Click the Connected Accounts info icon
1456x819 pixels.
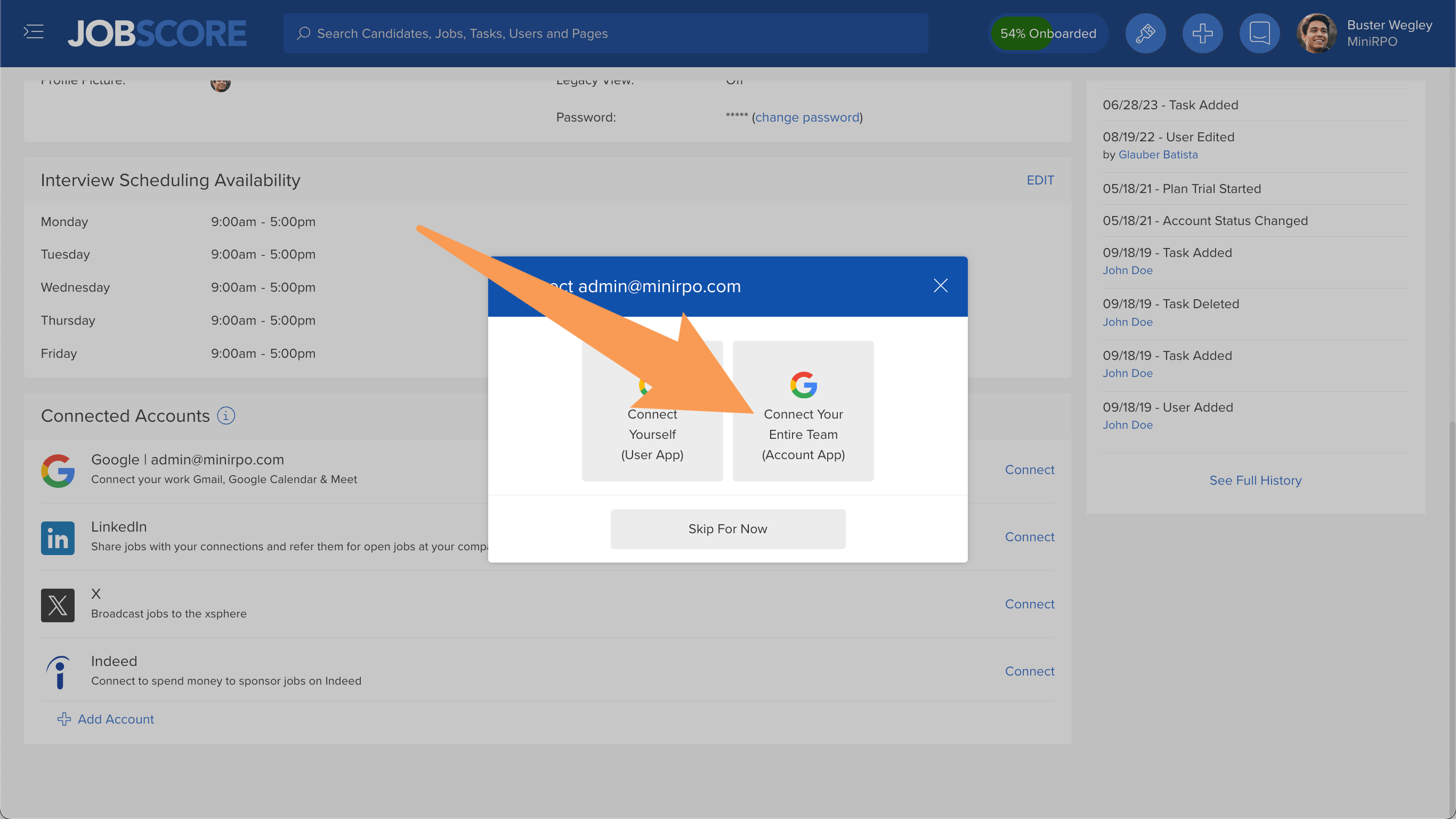[x=226, y=416]
